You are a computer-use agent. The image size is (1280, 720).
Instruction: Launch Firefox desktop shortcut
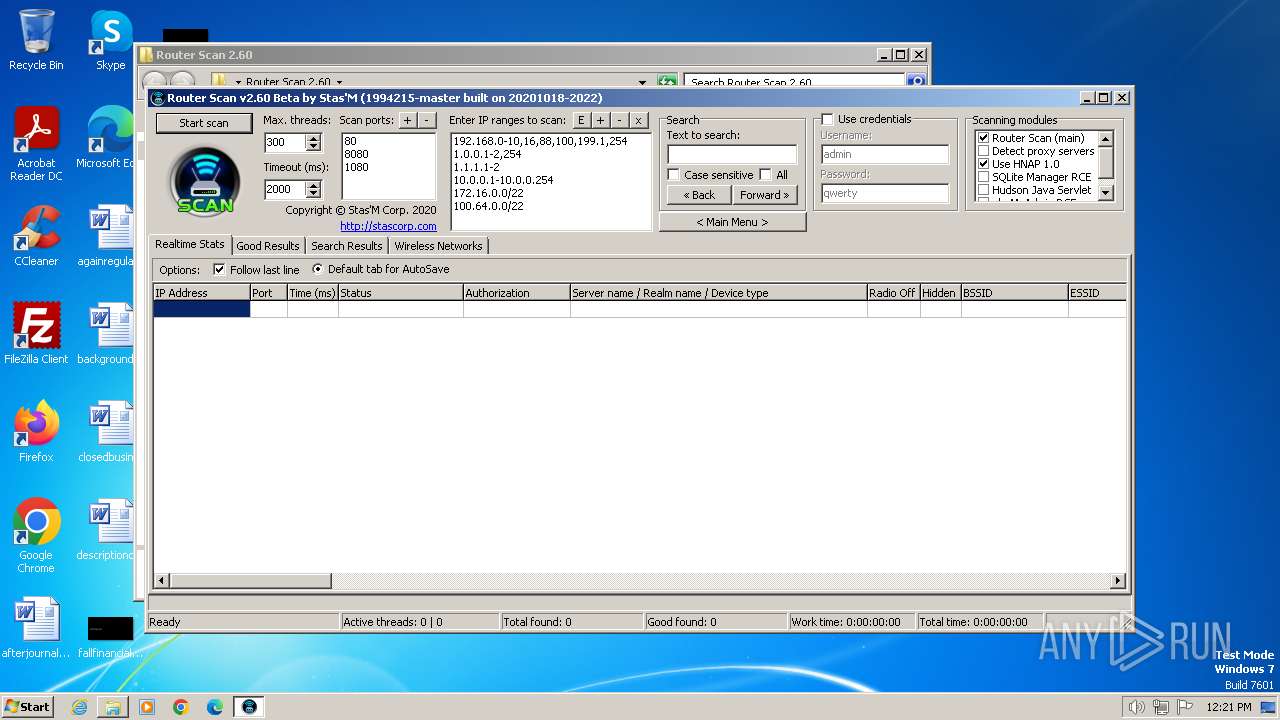click(36, 432)
